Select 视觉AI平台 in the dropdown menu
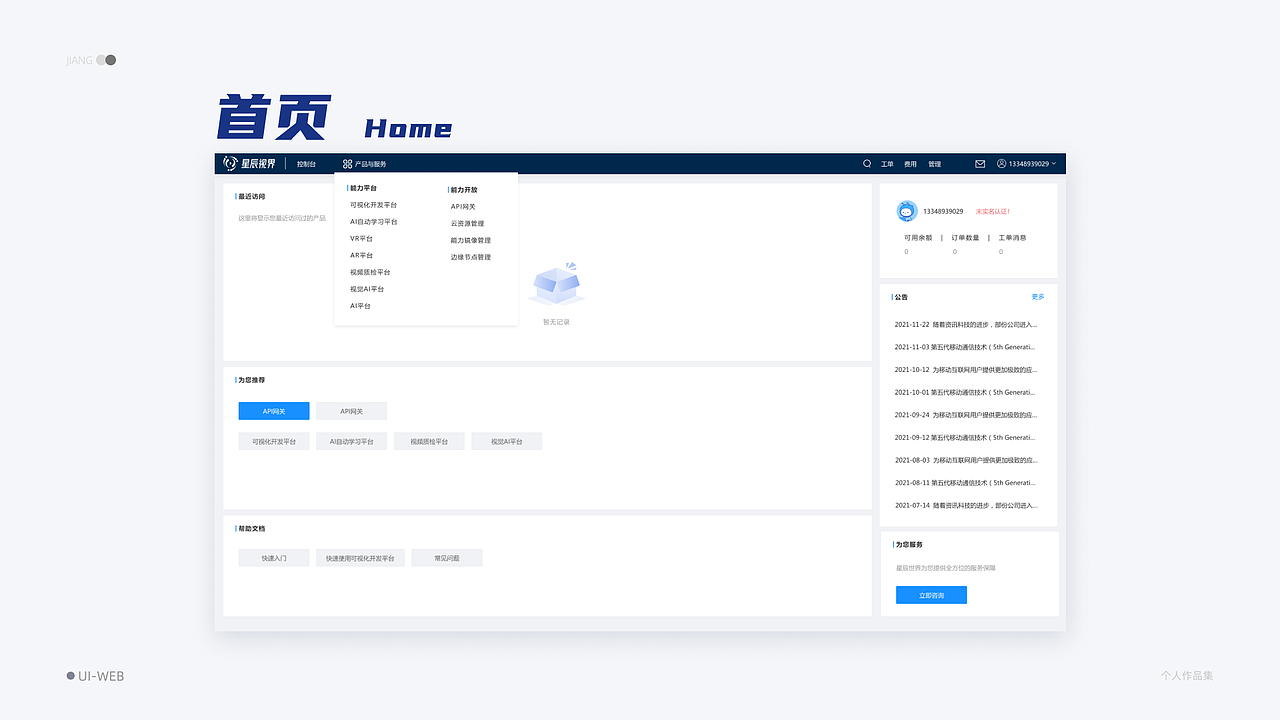The image size is (1280, 720). click(x=367, y=289)
